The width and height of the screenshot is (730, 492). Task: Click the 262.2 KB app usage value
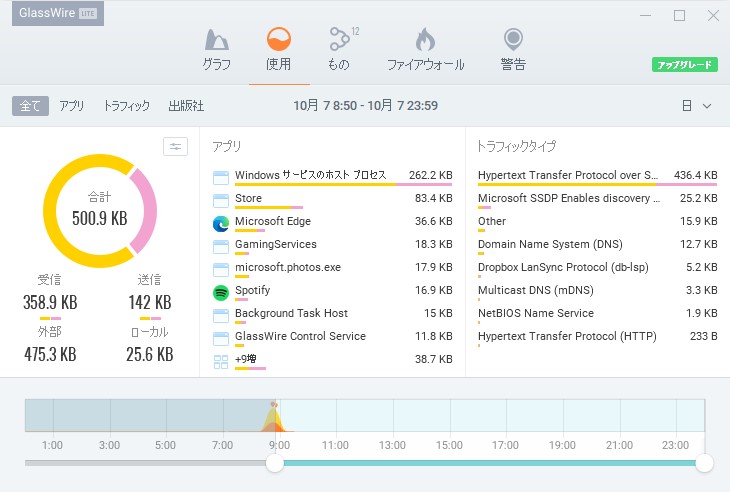click(x=431, y=175)
